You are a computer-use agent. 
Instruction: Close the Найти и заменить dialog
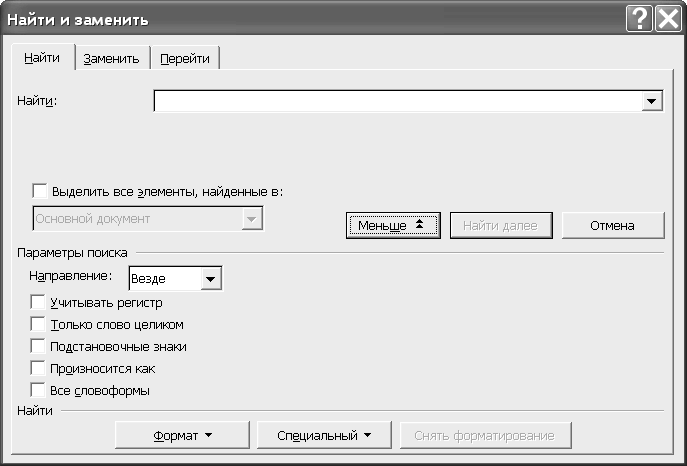[x=668, y=19]
